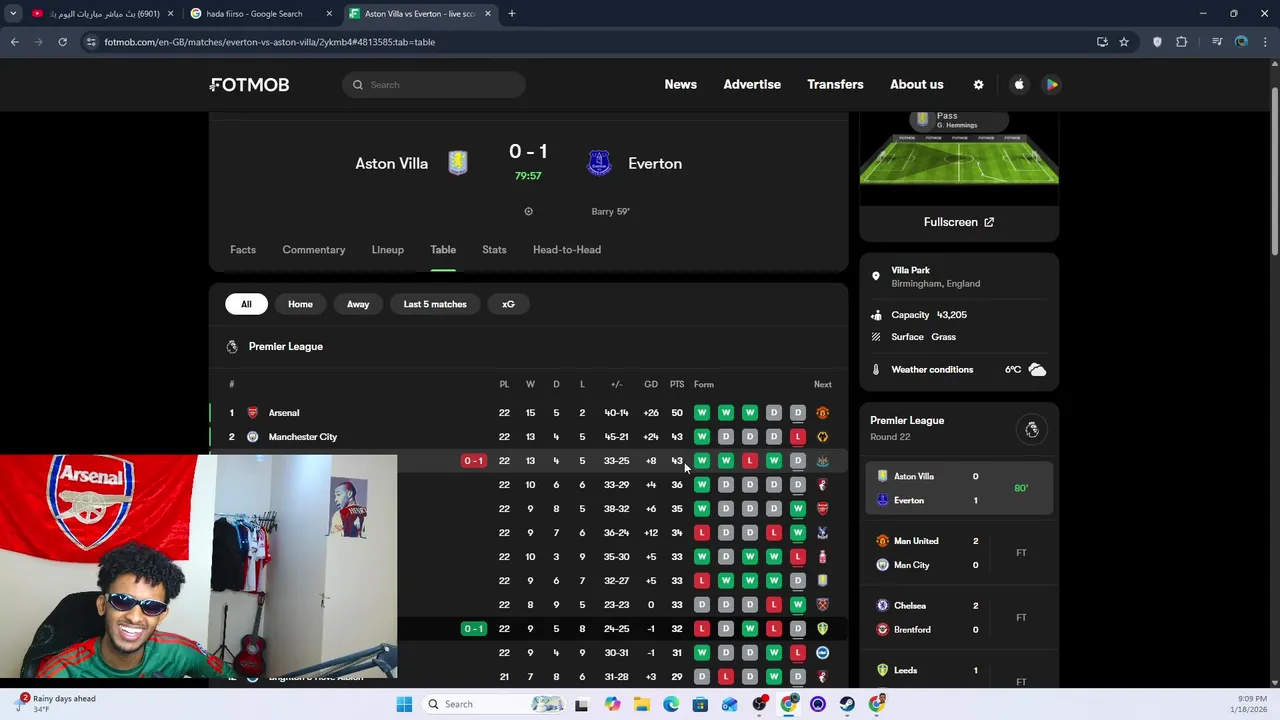
Task: Open Man United vs Man City result
Action: tap(960, 553)
